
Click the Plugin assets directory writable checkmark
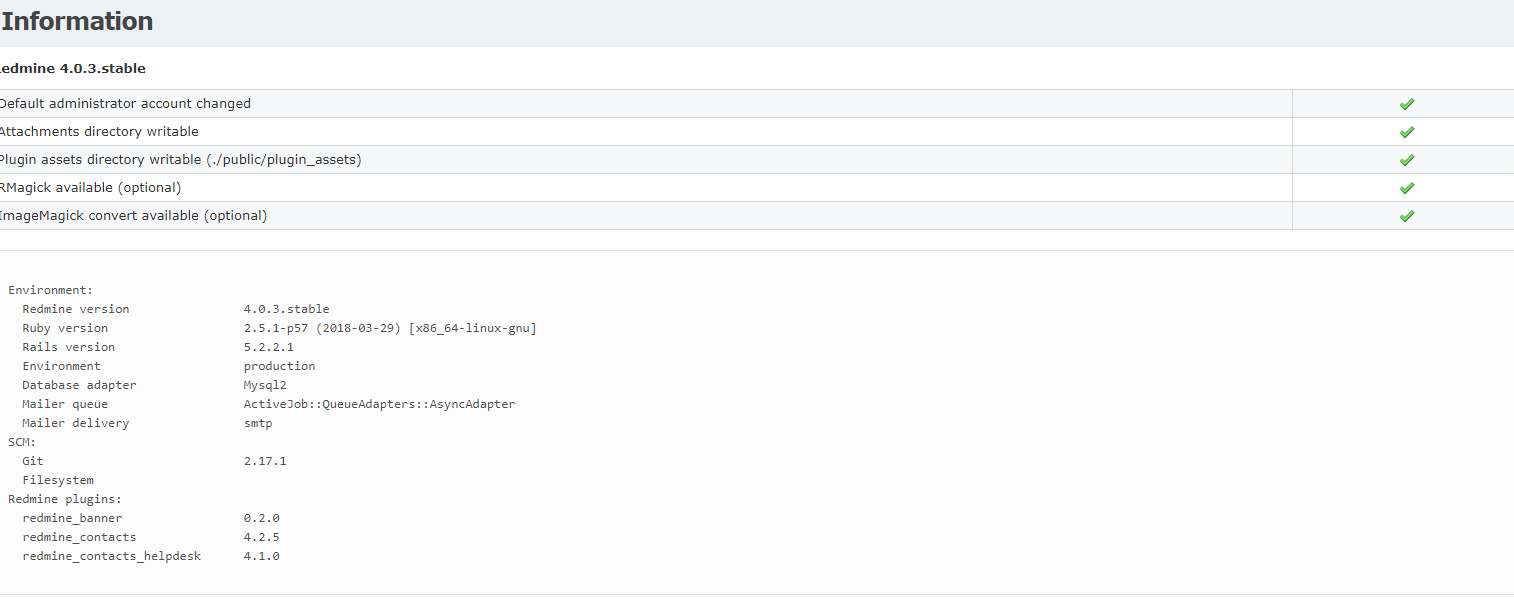tap(1406, 160)
